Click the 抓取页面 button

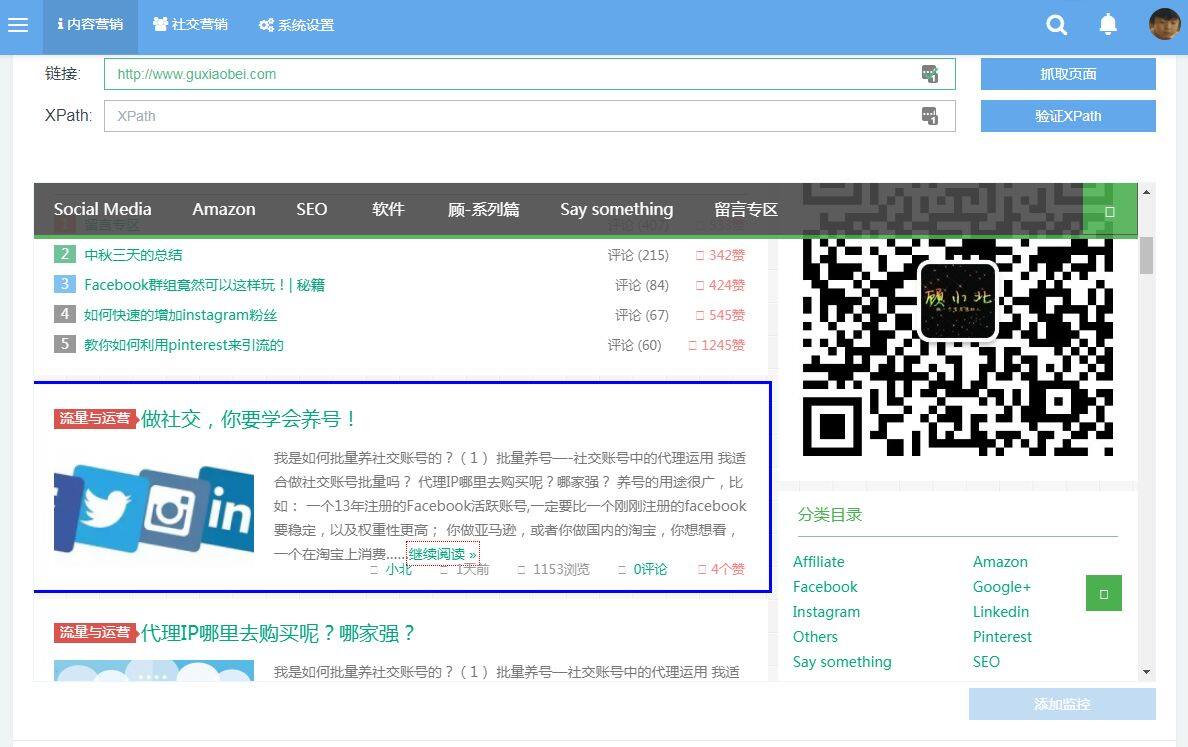1068,74
